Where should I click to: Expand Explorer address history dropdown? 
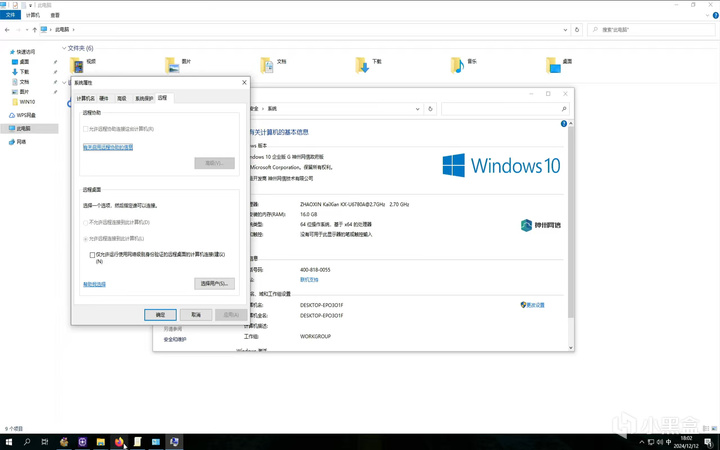click(565, 30)
